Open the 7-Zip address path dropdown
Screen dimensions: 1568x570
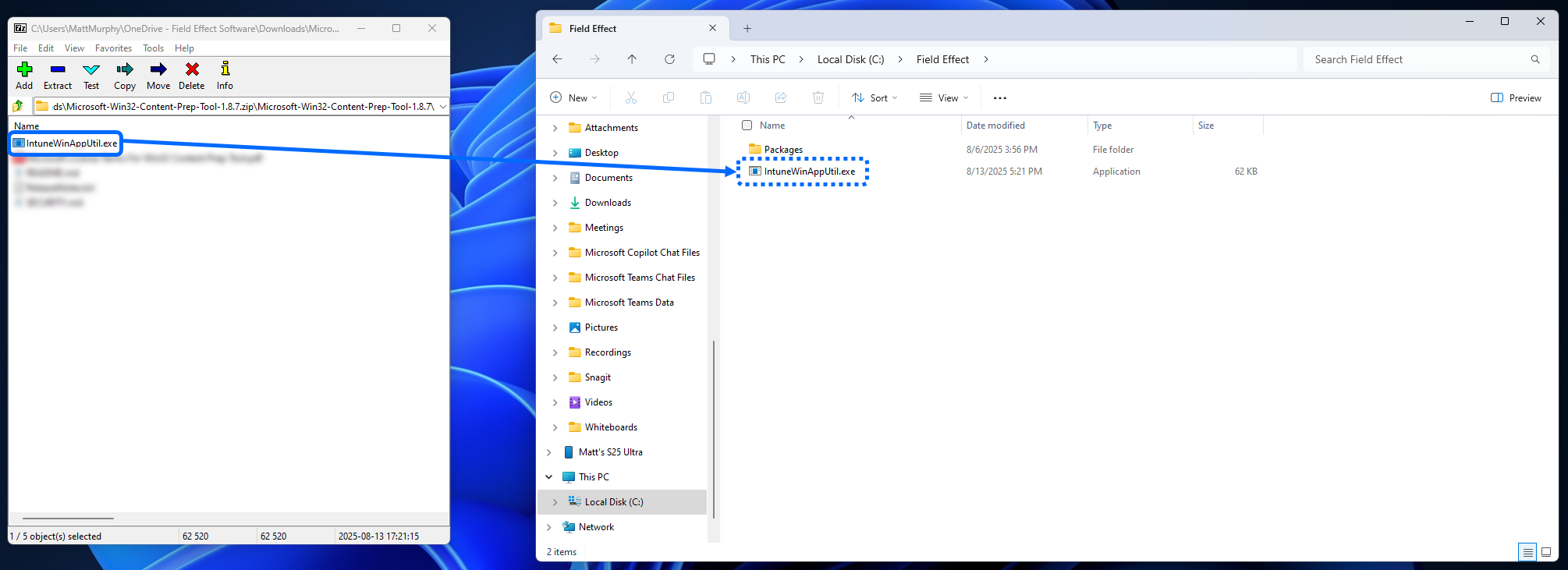(x=443, y=106)
